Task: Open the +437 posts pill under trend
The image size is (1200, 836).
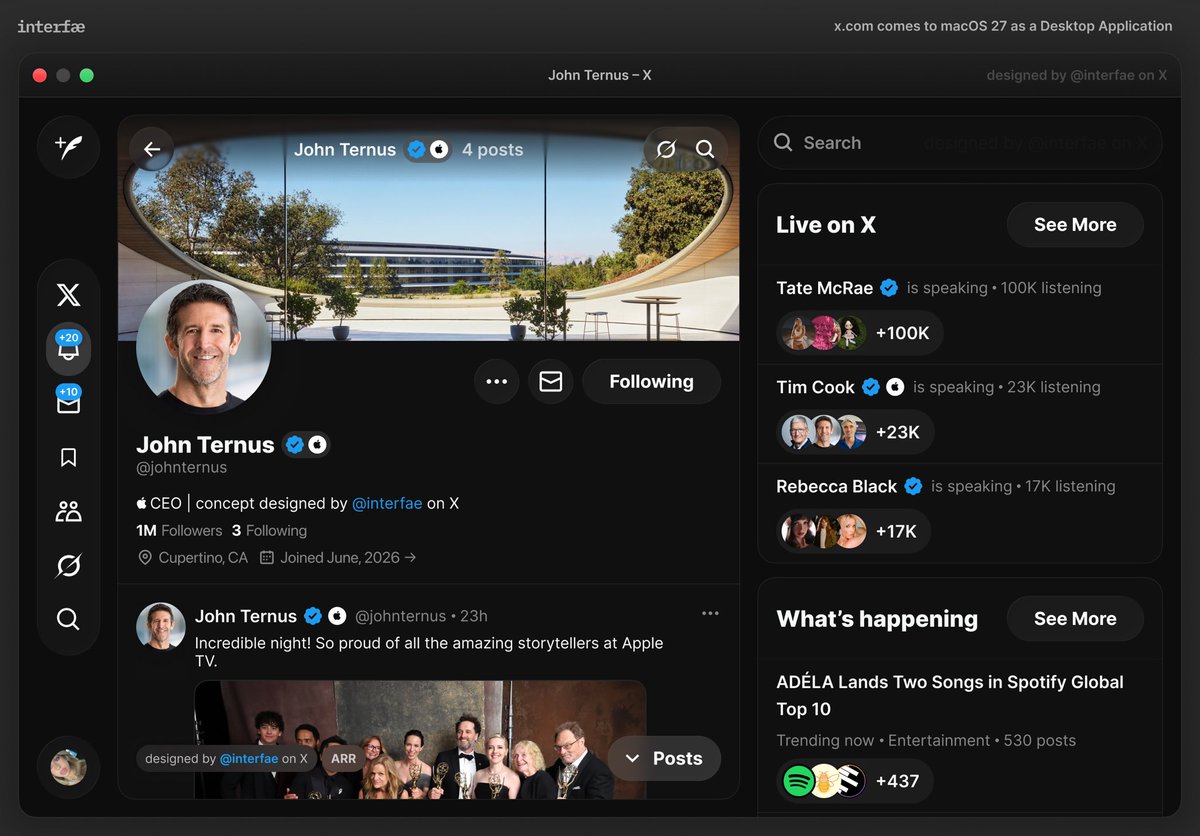Action: [855, 781]
